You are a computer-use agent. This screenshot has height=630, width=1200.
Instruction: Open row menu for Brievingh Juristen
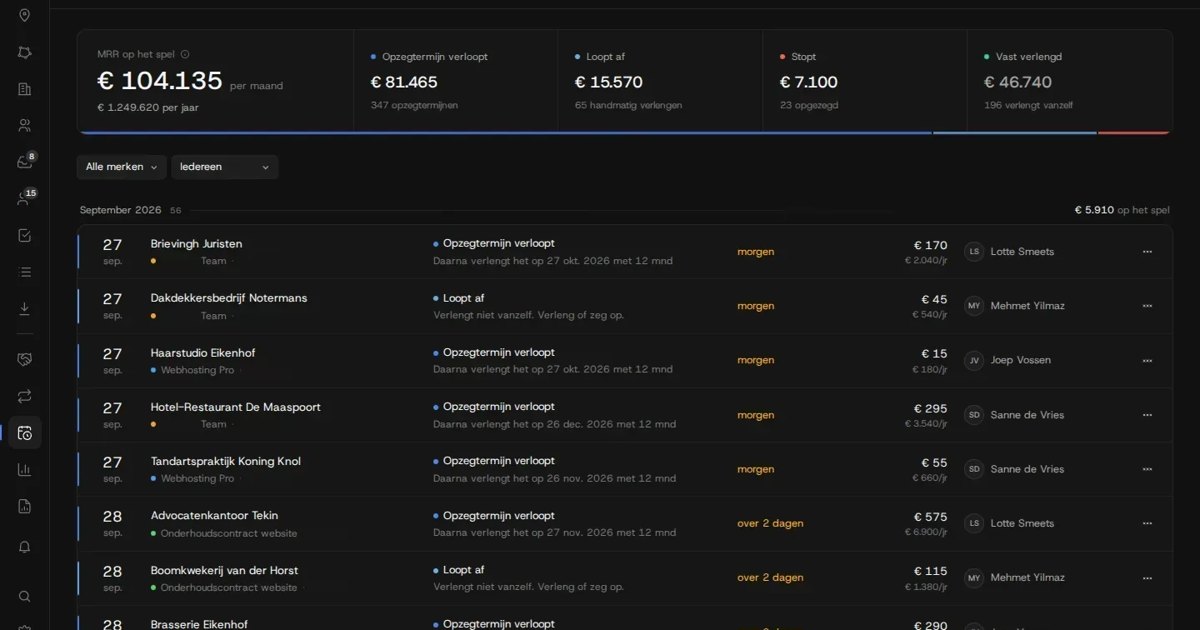(1147, 252)
